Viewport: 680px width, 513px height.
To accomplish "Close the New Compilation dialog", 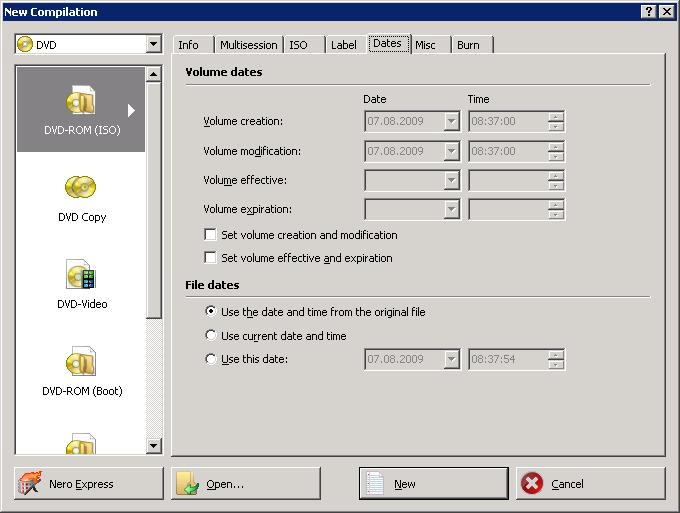I will (x=666, y=12).
